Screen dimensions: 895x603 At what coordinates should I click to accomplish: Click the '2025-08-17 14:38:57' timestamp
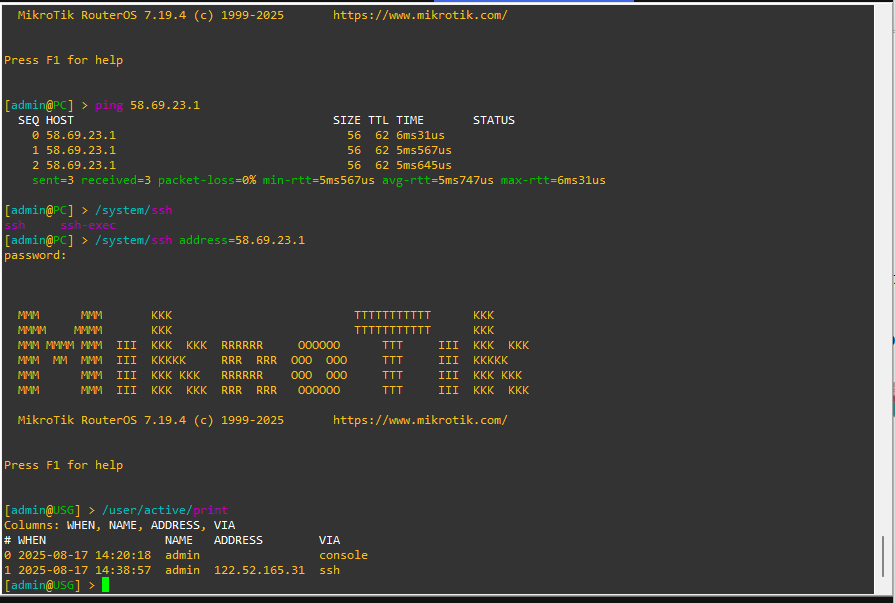(84, 570)
